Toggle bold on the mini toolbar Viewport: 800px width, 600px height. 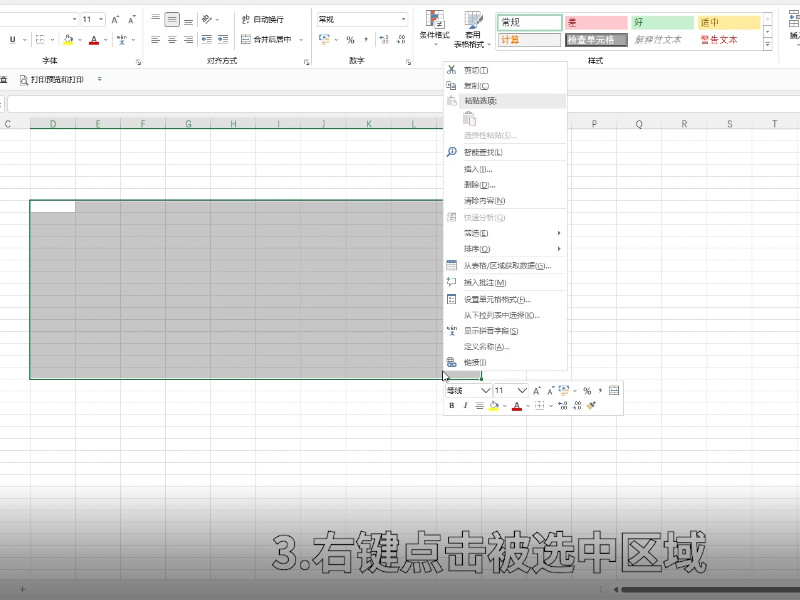coord(452,406)
